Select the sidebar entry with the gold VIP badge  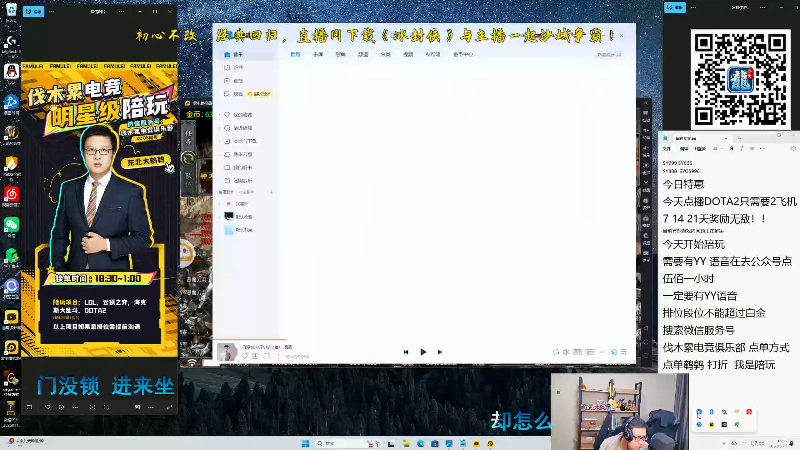[247, 94]
